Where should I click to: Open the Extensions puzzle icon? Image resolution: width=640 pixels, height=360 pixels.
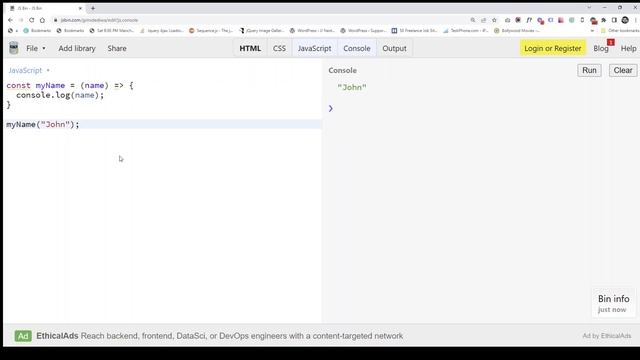click(604, 20)
